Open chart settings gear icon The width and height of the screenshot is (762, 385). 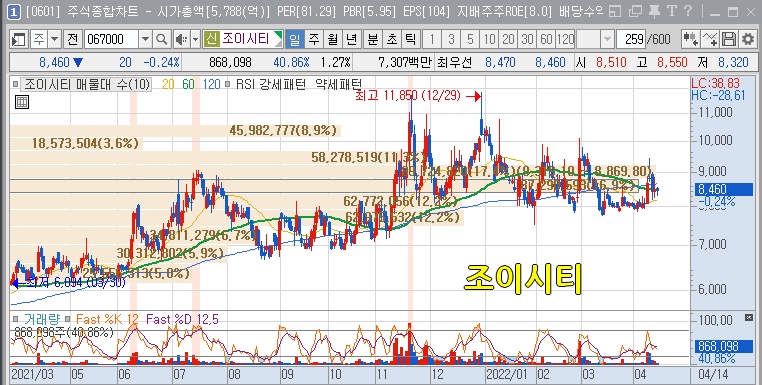pos(747,39)
